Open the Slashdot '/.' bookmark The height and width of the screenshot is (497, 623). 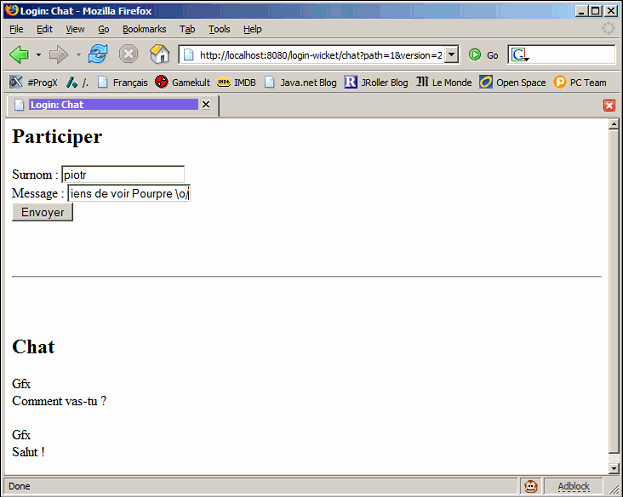point(77,82)
